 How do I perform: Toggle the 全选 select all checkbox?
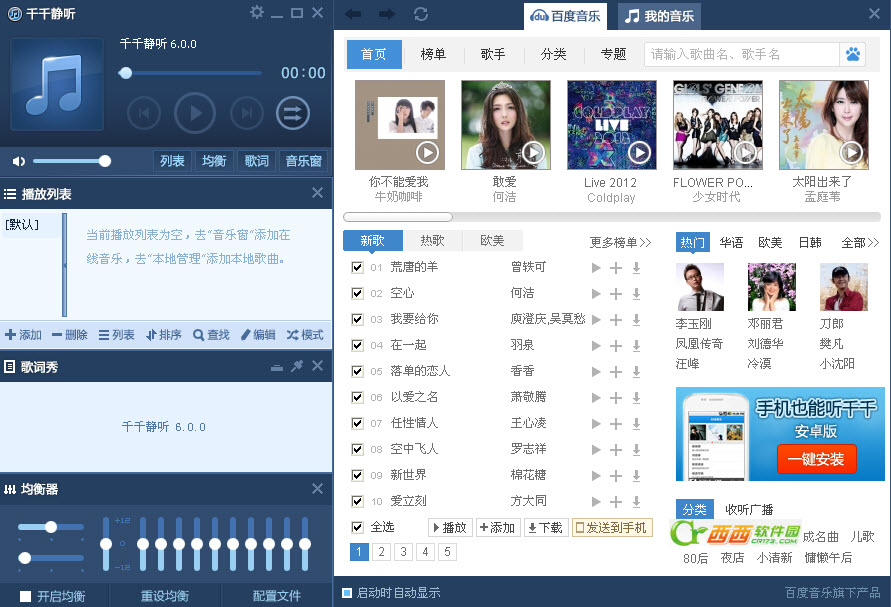pos(357,527)
